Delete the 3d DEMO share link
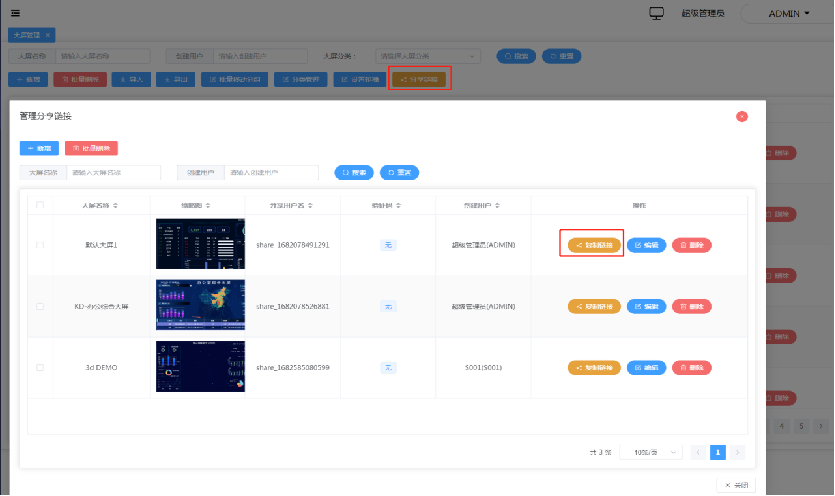This screenshot has width=835, height=496. (x=691, y=368)
